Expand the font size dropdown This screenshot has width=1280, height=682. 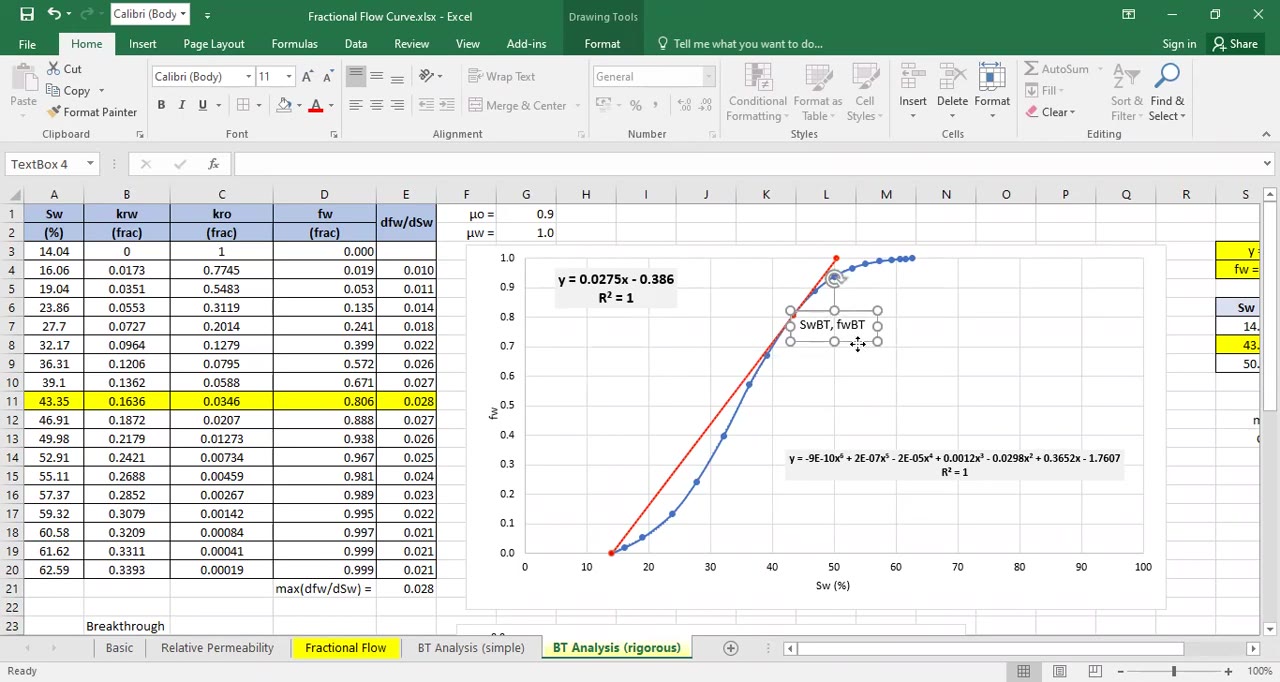pos(288,76)
